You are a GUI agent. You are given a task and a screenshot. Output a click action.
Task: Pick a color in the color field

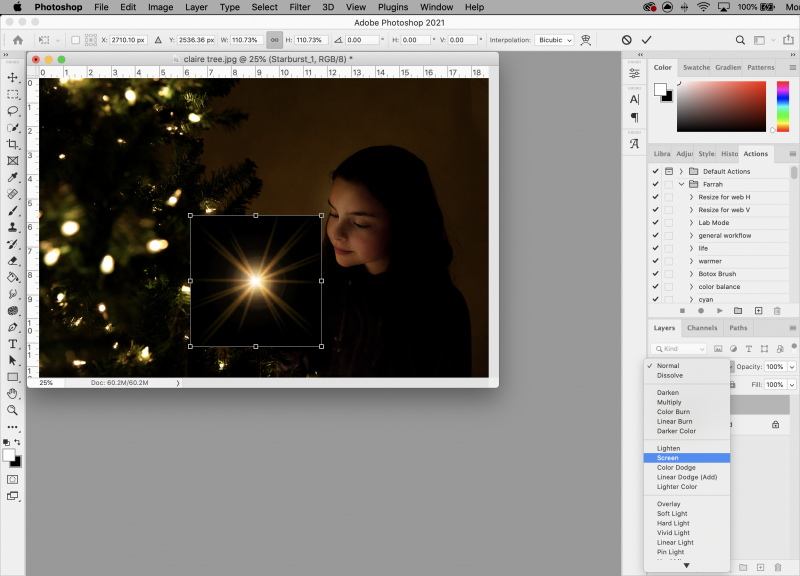(x=721, y=106)
